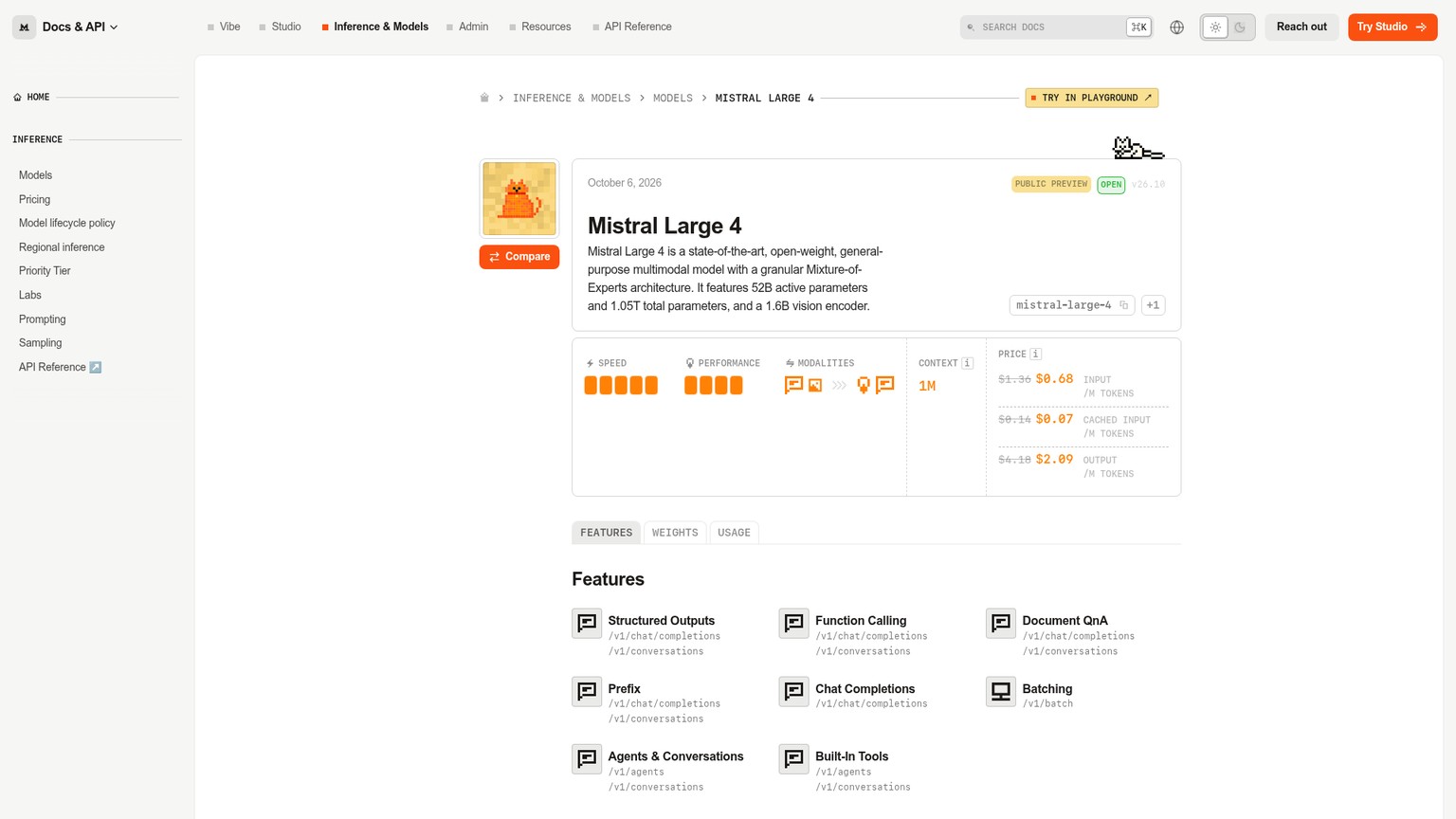Image resolution: width=1456 pixels, height=819 pixels.
Task: Open the Function Calling feature icon
Action: (x=793, y=624)
